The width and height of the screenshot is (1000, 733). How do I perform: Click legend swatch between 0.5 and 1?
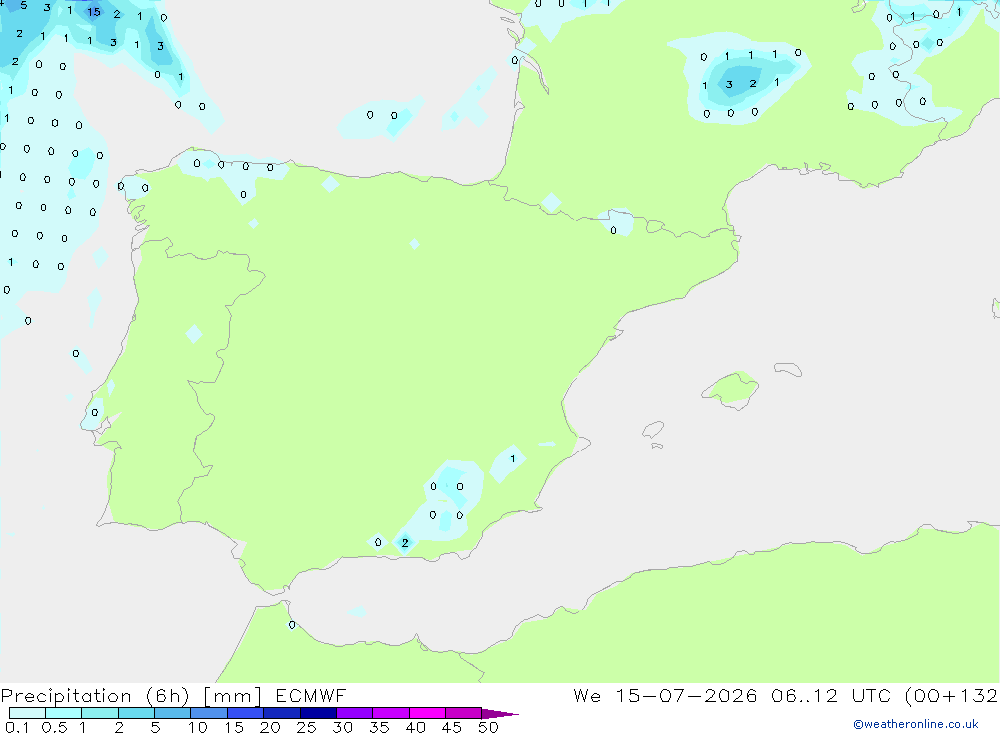click(x=63, y=713)
